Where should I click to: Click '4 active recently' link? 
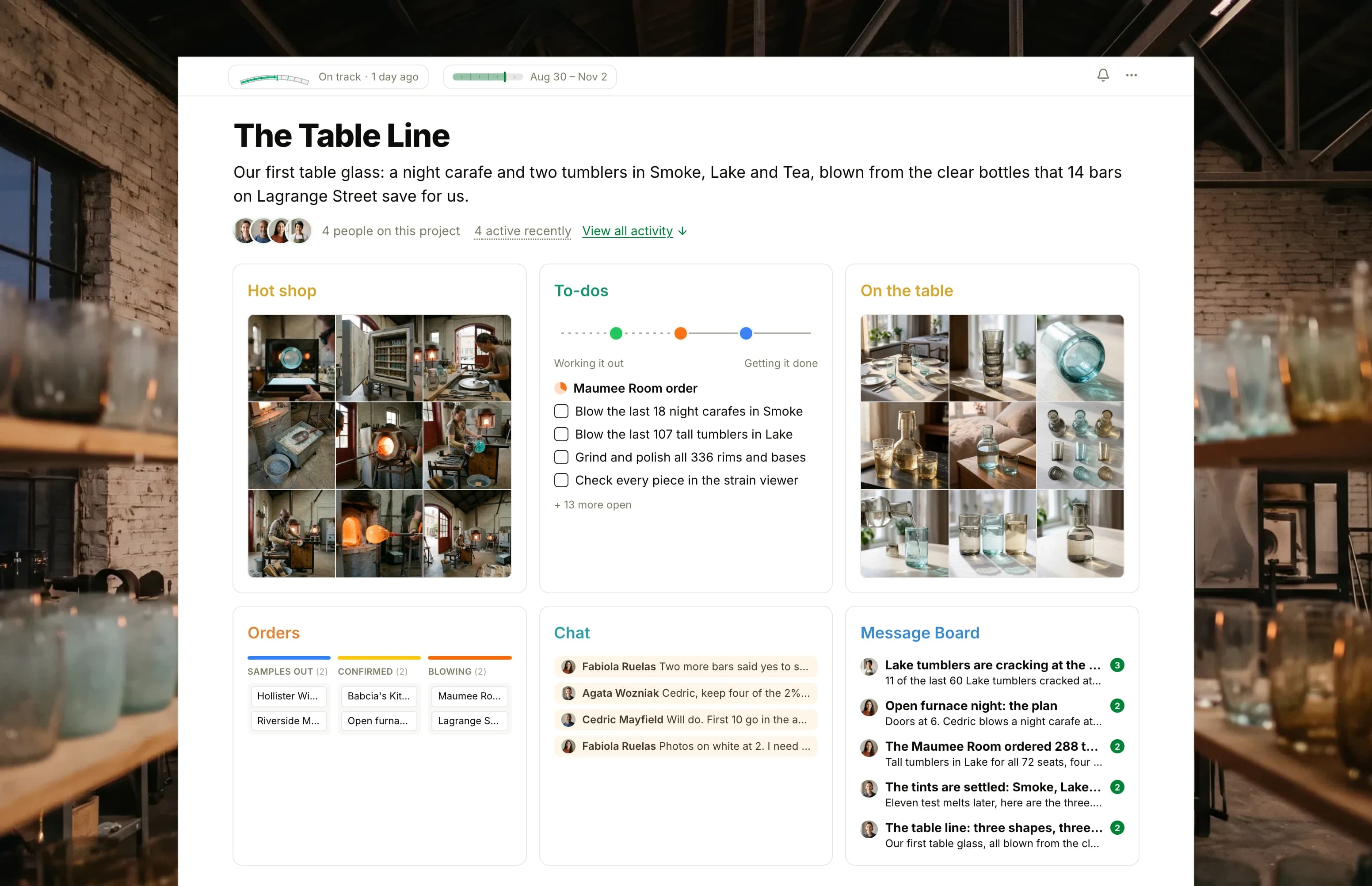point(523,231)
